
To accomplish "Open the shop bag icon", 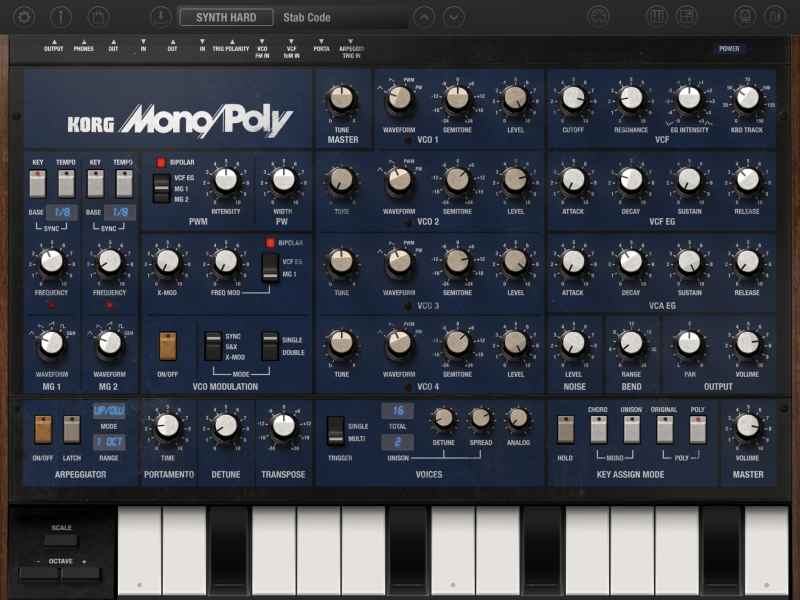I will pyautogui.click(x=97, y=17).
